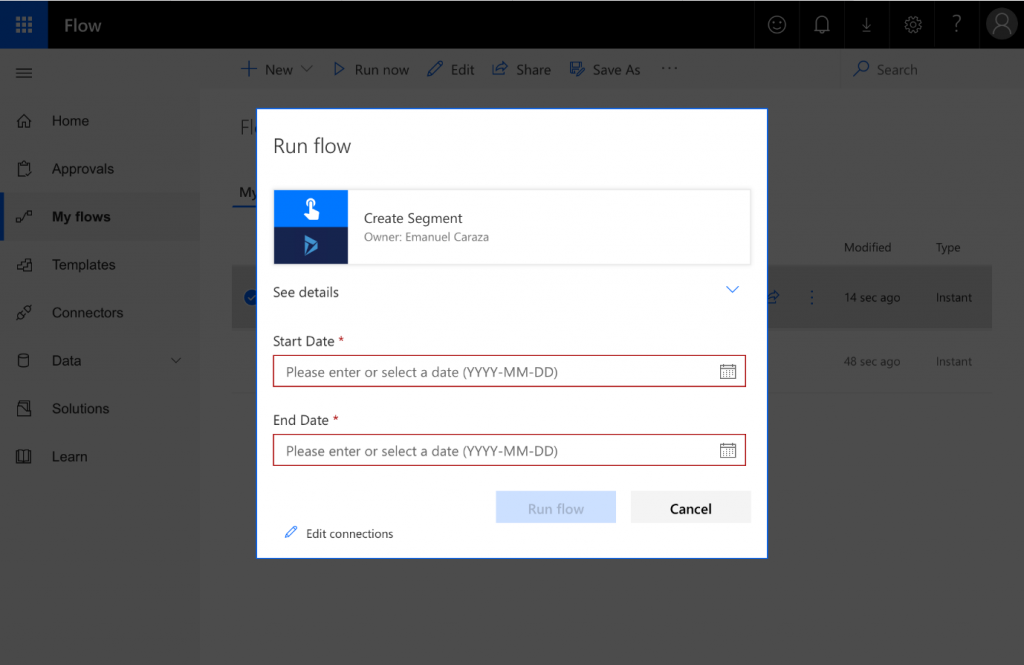Click inside the End Date input field

pos(480,450)
